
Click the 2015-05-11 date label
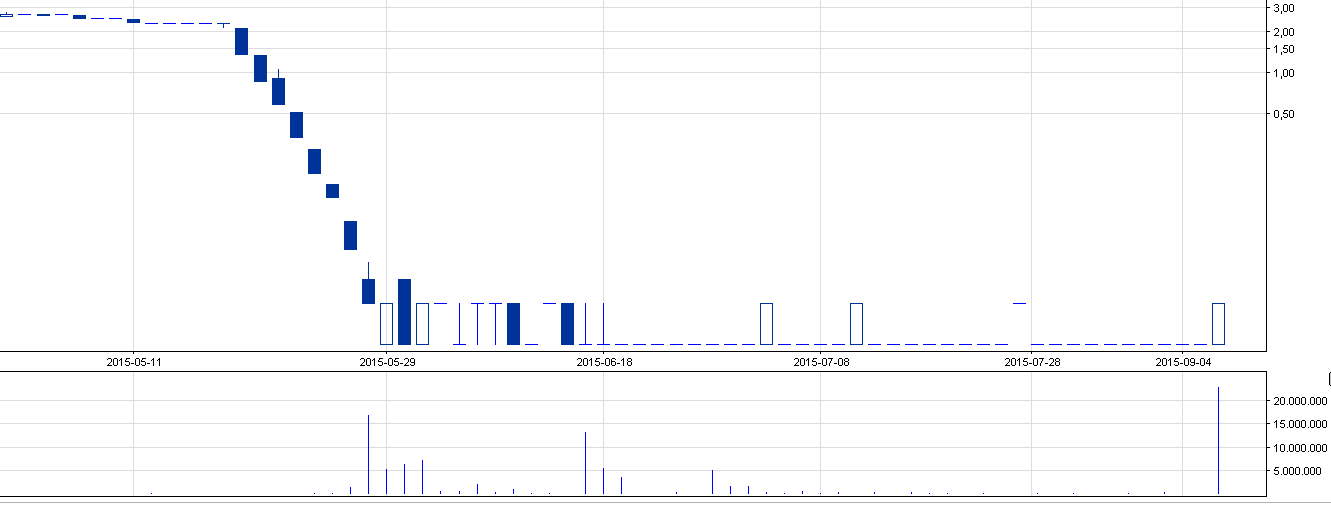pyautogui.click(x=134, y=362)
